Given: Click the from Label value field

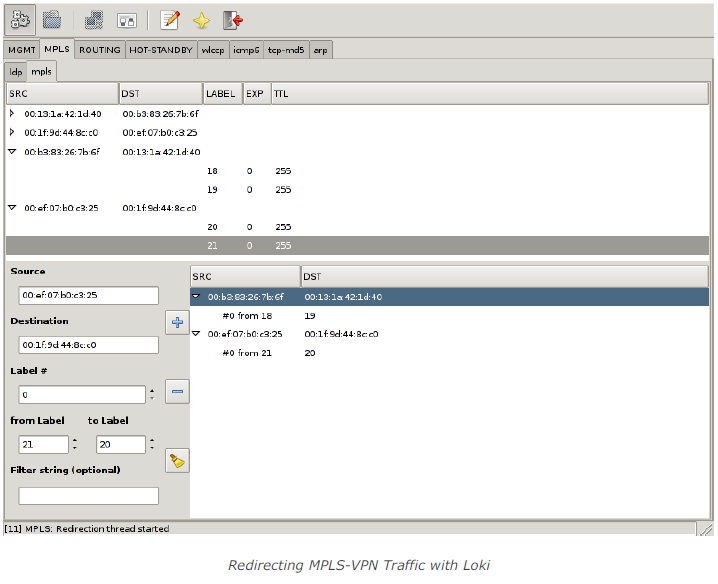Looking at the screenshot, I should (44, 444).
